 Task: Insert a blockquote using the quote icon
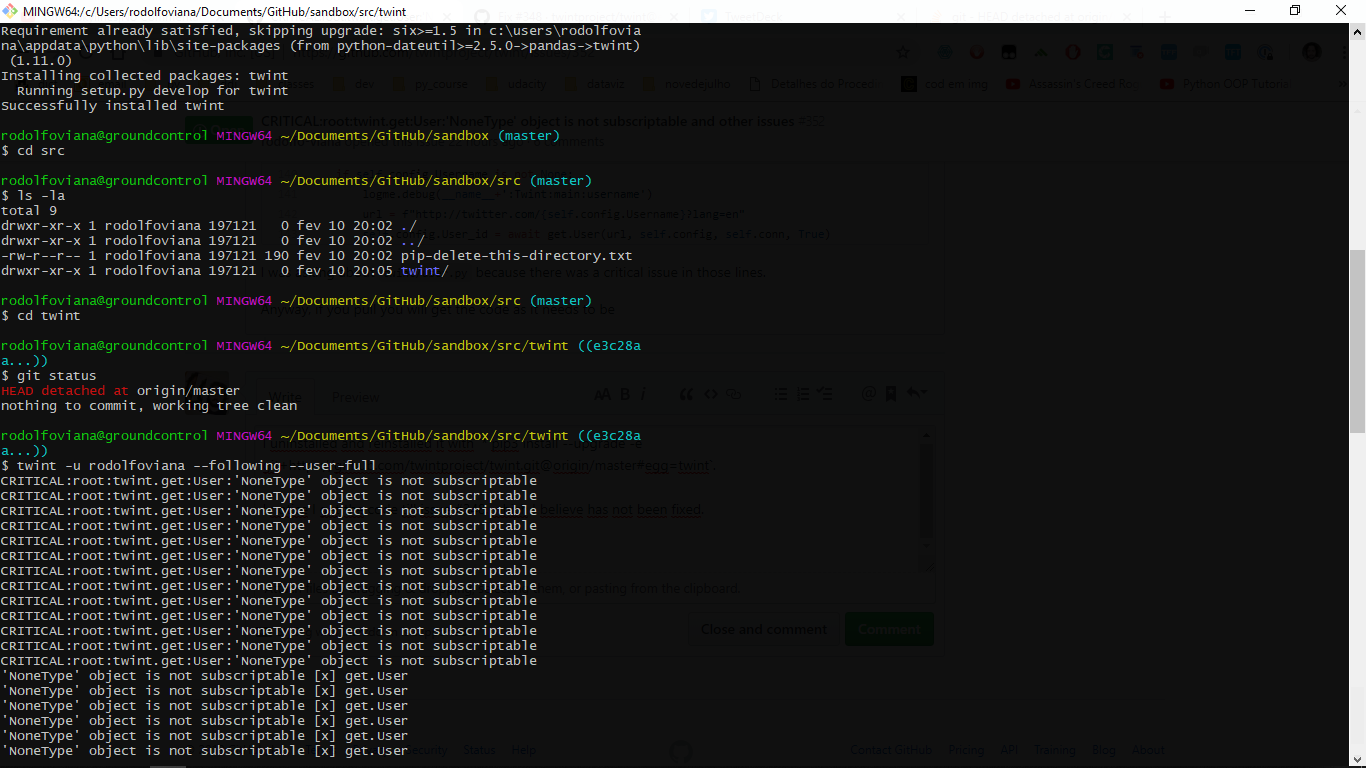687,393
